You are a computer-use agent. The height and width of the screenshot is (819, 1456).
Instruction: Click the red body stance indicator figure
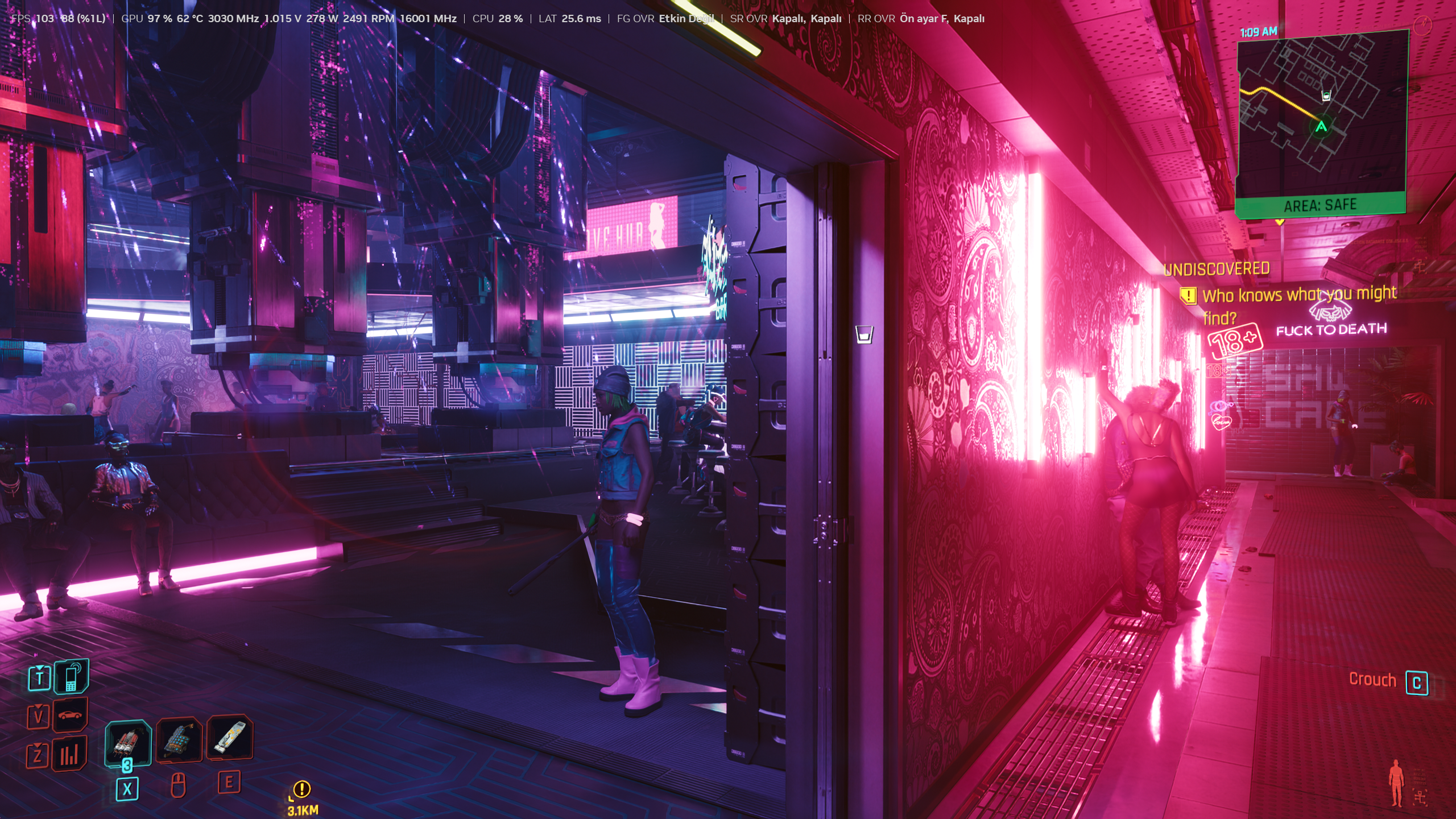[x=1396, y=783]
